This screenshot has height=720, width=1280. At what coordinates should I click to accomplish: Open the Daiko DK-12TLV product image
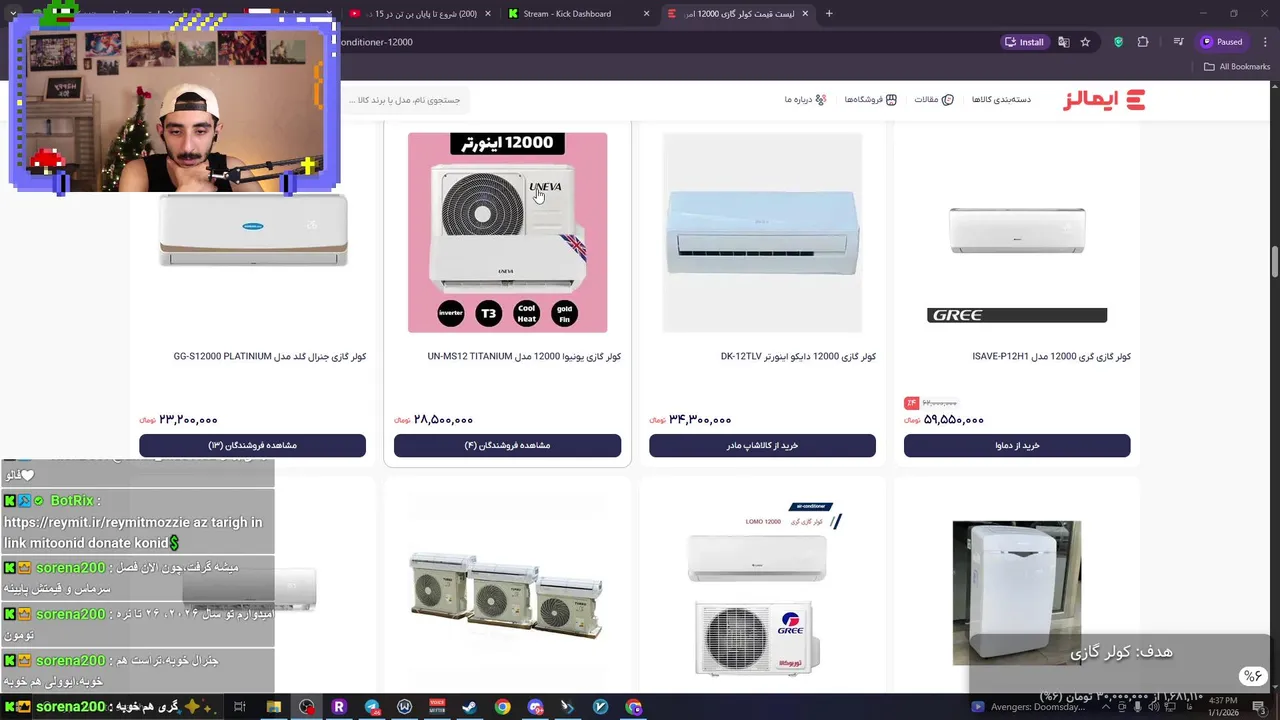tap(762, 232)
